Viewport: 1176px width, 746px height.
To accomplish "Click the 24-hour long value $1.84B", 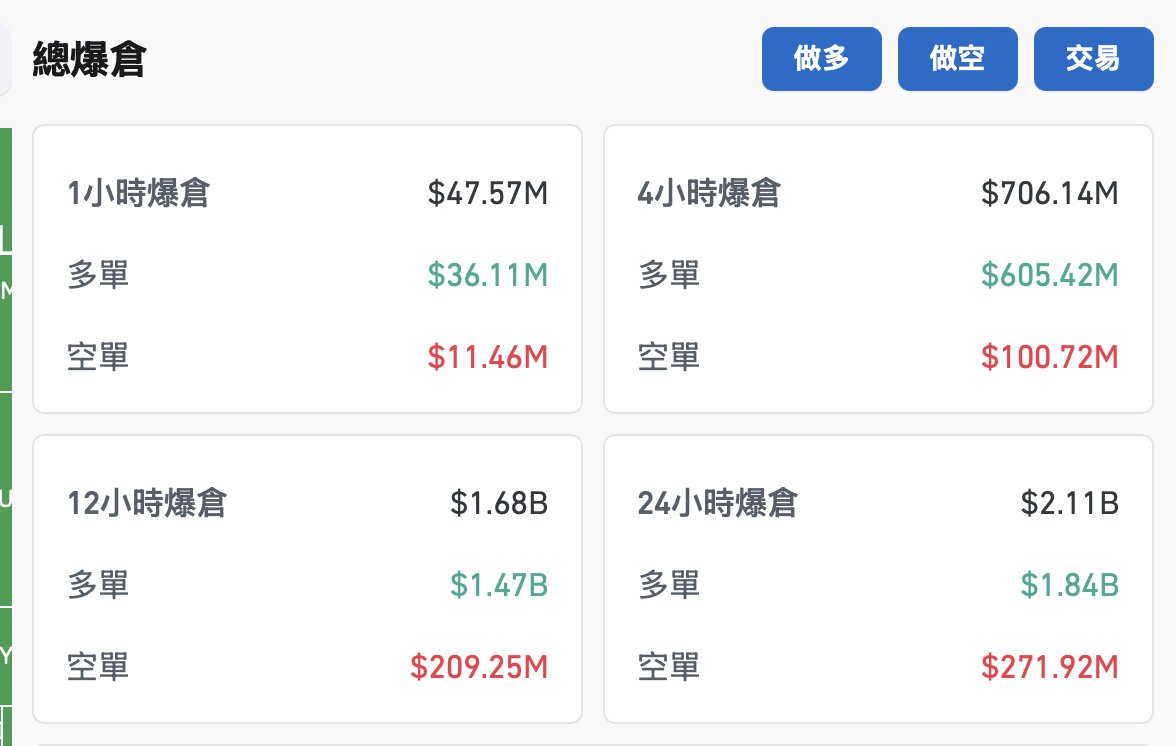I will (1069, 585).
